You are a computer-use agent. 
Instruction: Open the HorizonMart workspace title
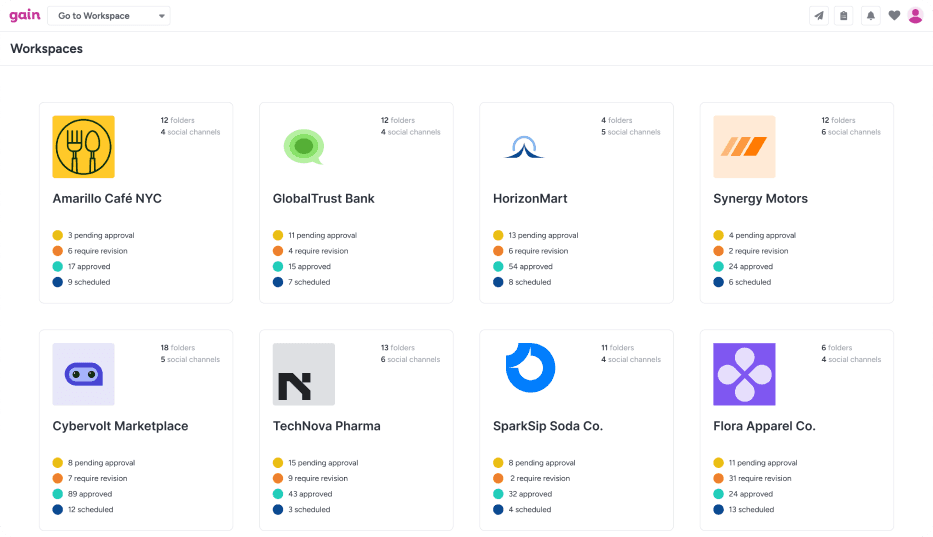click(530, 199)
